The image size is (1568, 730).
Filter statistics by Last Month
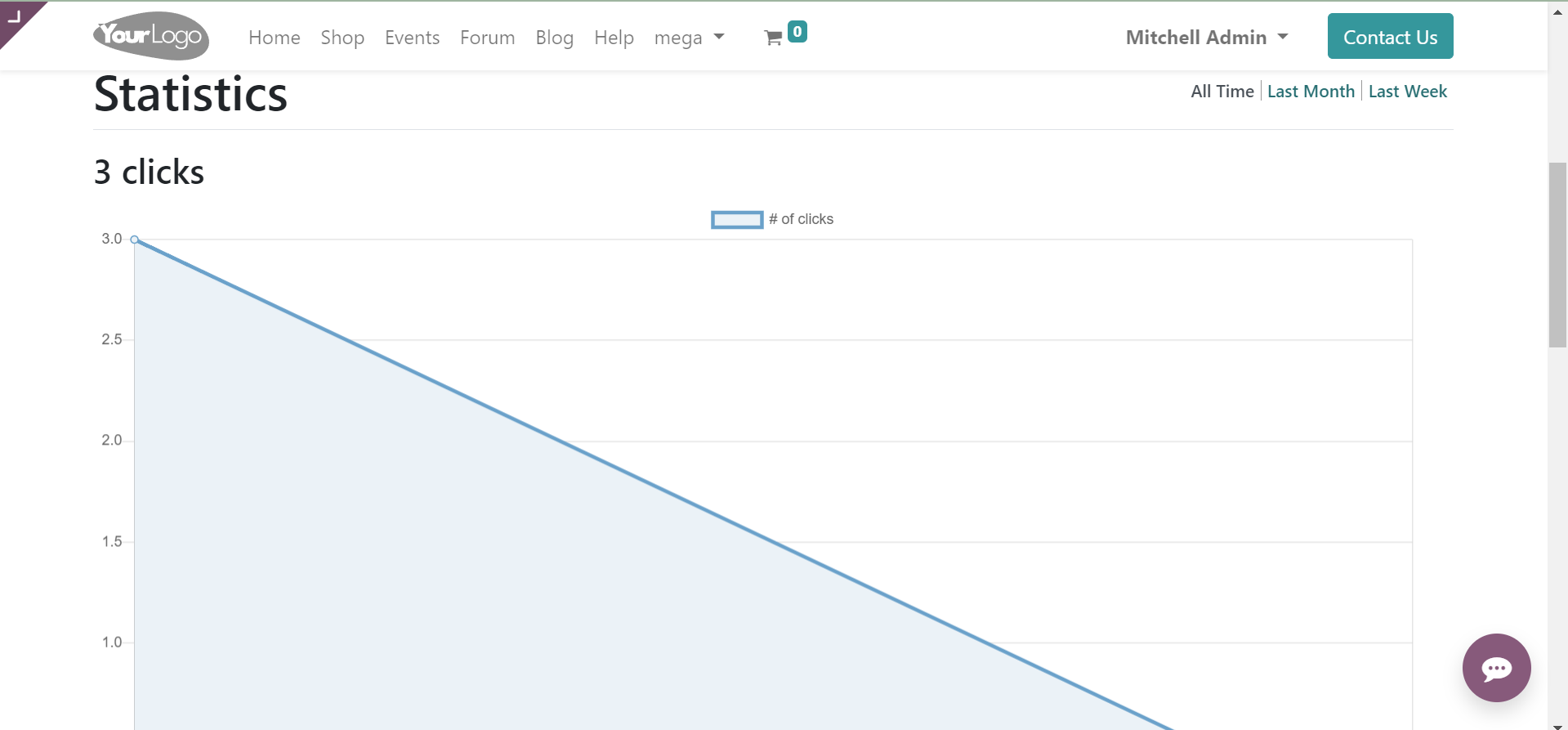(x=1311, y=92)
